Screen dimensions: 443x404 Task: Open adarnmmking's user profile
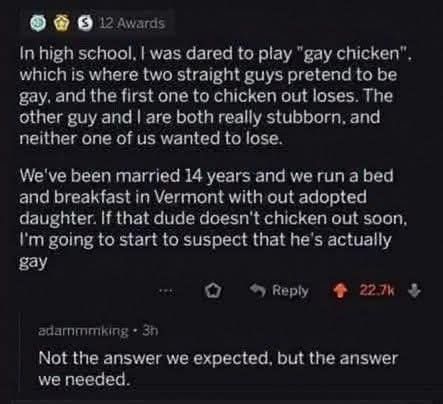(83, 331)
